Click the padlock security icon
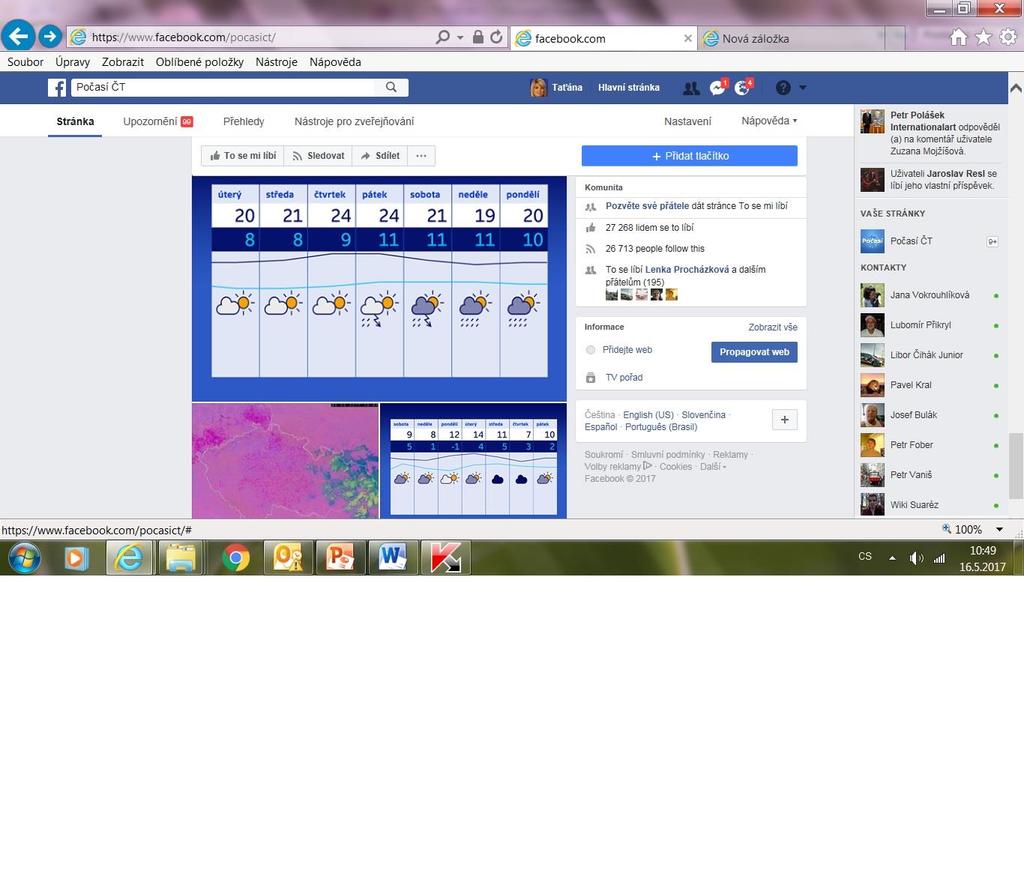The image size is (1024, 873). click(x=478, y=37)
